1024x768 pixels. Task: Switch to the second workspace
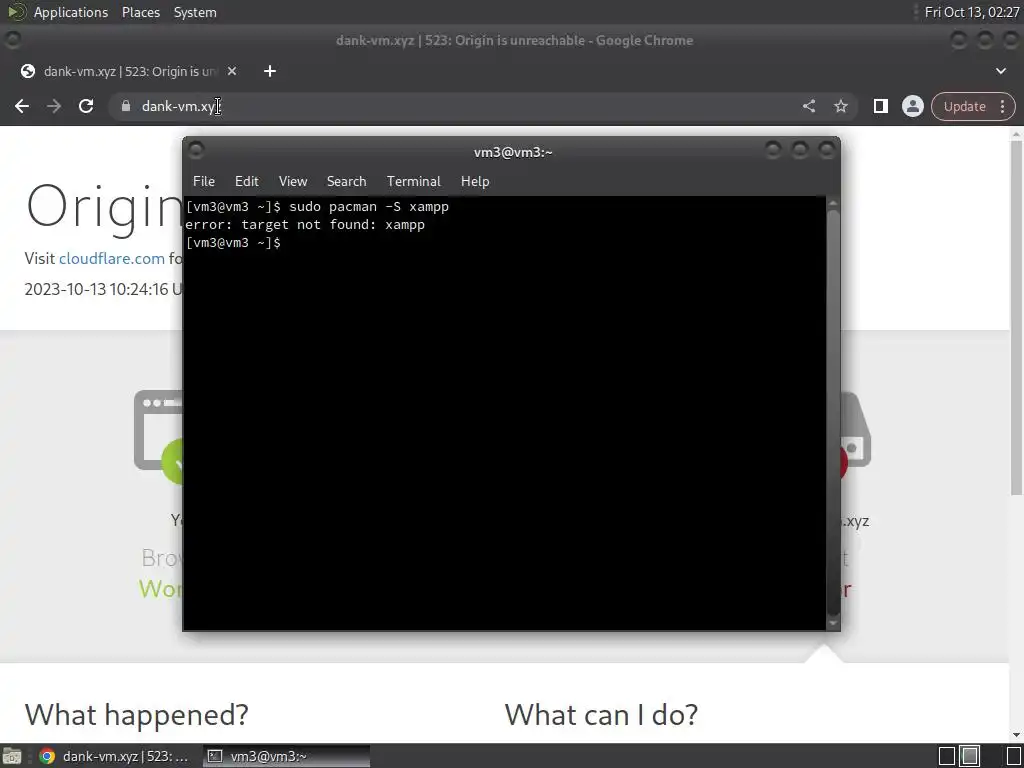[970, 756]
